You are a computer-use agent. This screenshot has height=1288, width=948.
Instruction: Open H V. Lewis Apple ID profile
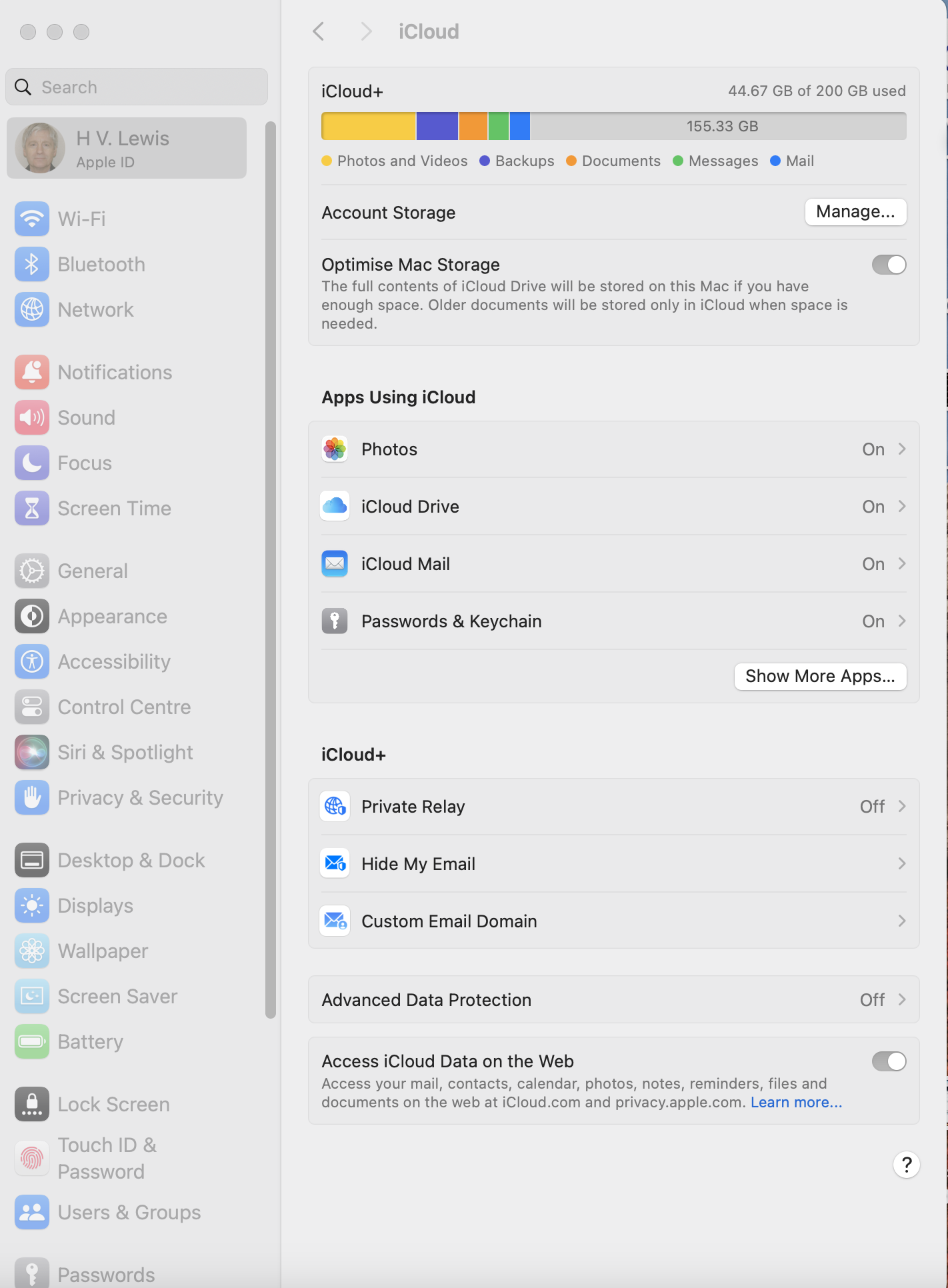click(x=127, y=148)
